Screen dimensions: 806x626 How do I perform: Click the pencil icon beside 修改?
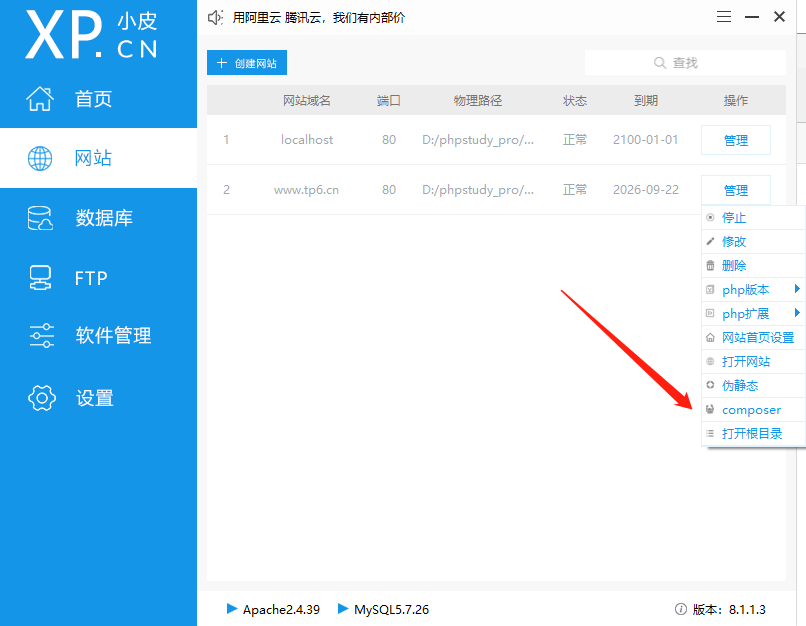(710, 241)
